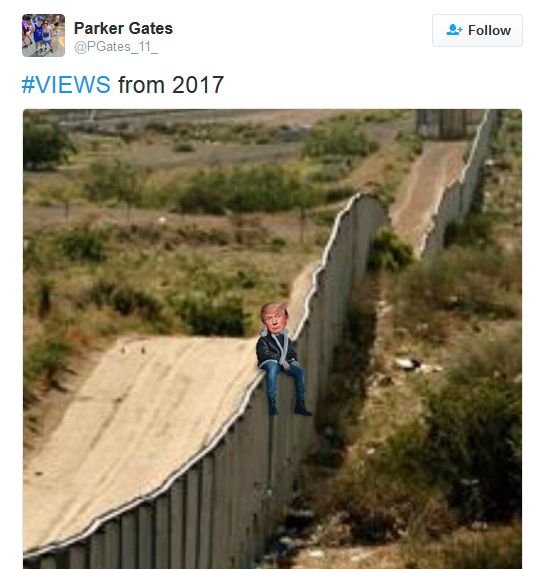This screenshot has height=569, width=552.
Task: Click the add-person icon inside Follow
Action: coord(454,30)
